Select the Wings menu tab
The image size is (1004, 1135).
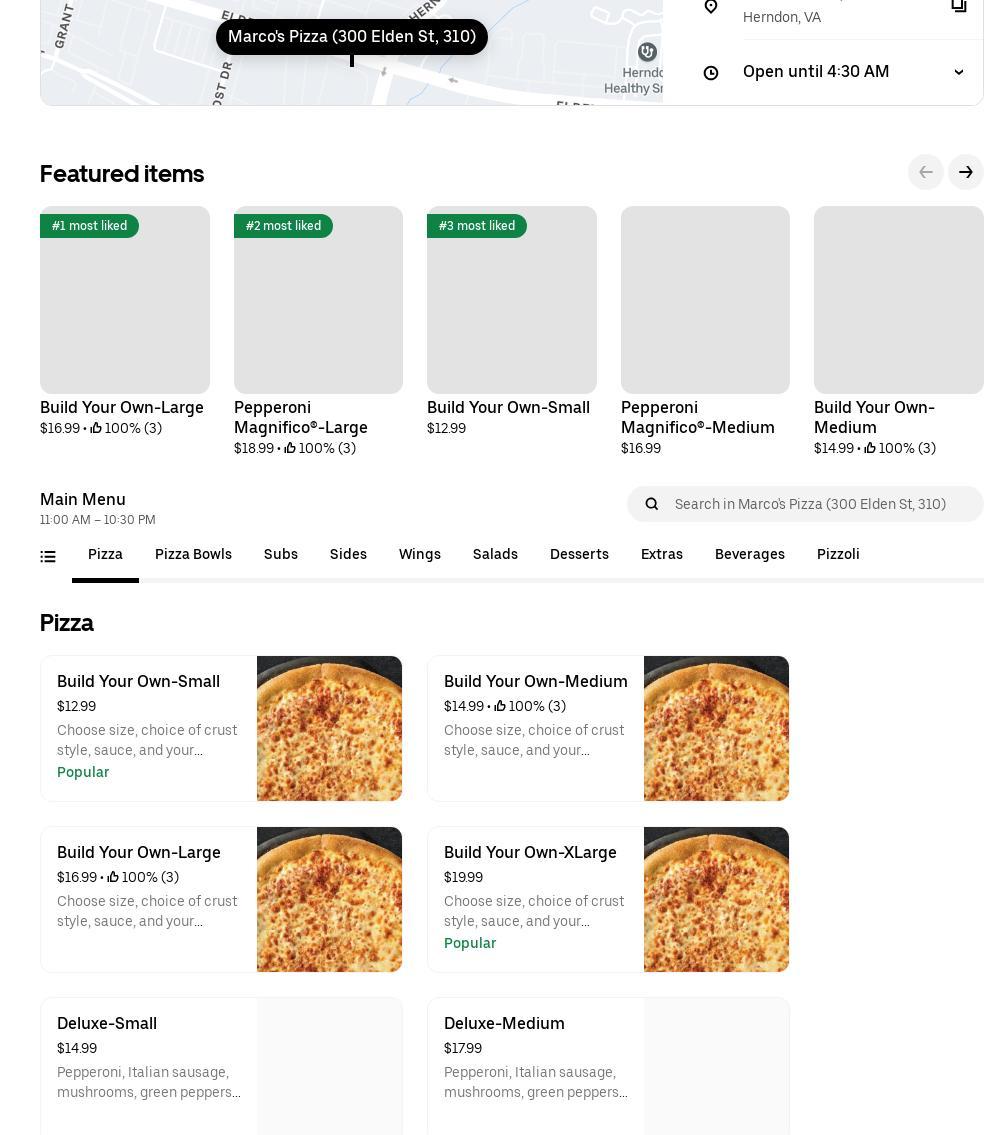tap(420, 555)
